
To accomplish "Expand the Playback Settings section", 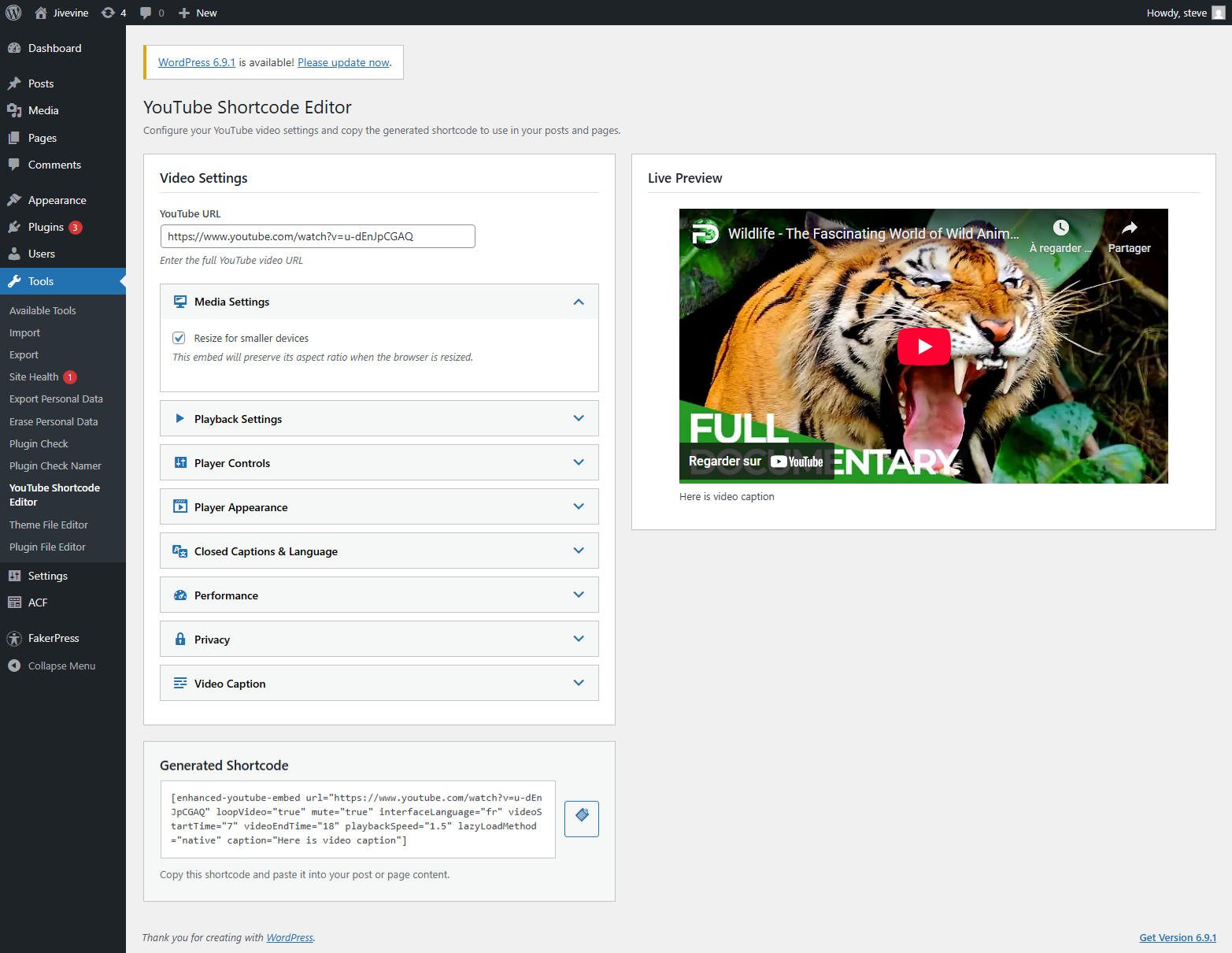I will pos(379,418).
